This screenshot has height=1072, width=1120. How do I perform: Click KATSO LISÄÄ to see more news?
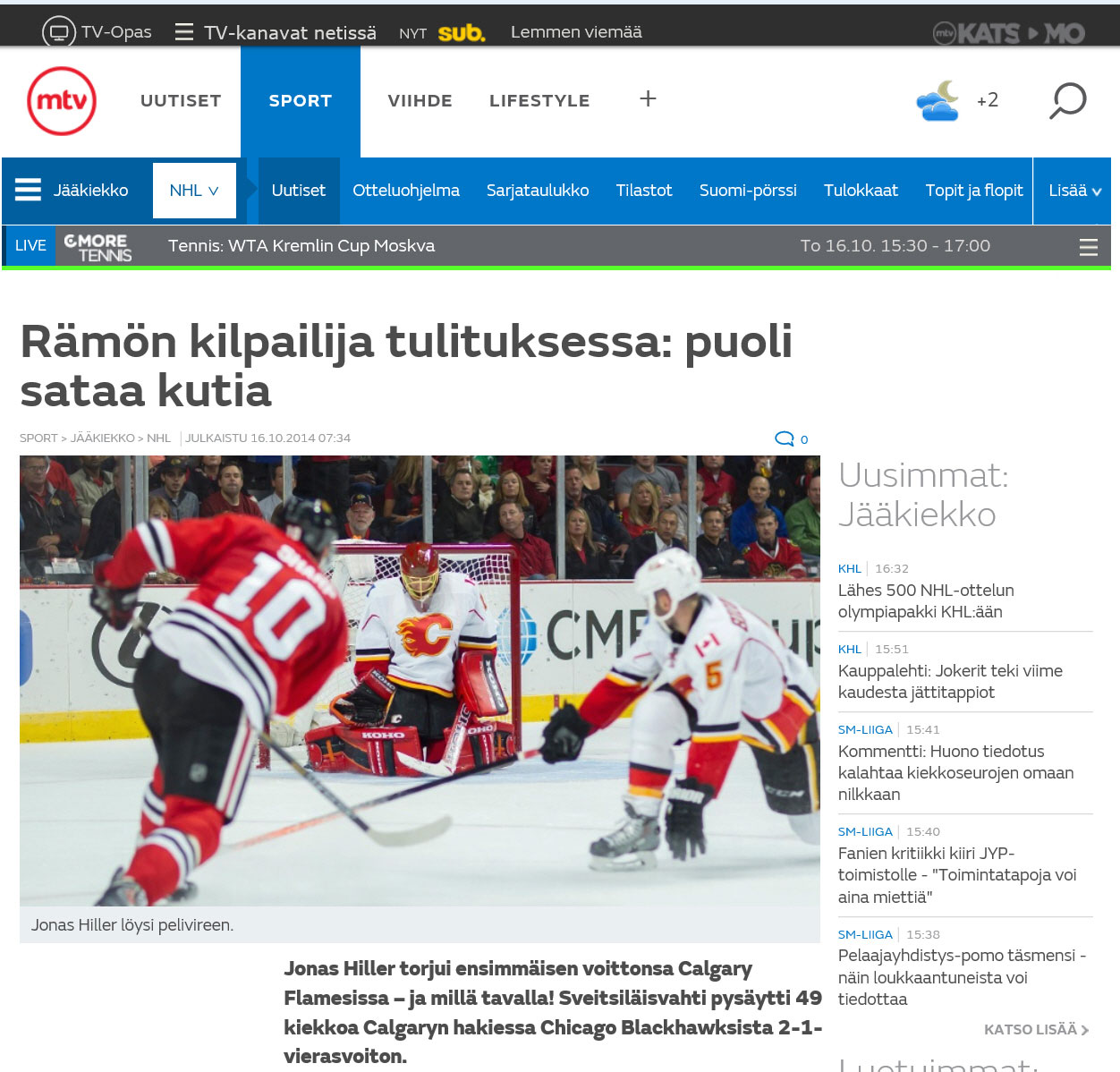pos(1036,1030)
